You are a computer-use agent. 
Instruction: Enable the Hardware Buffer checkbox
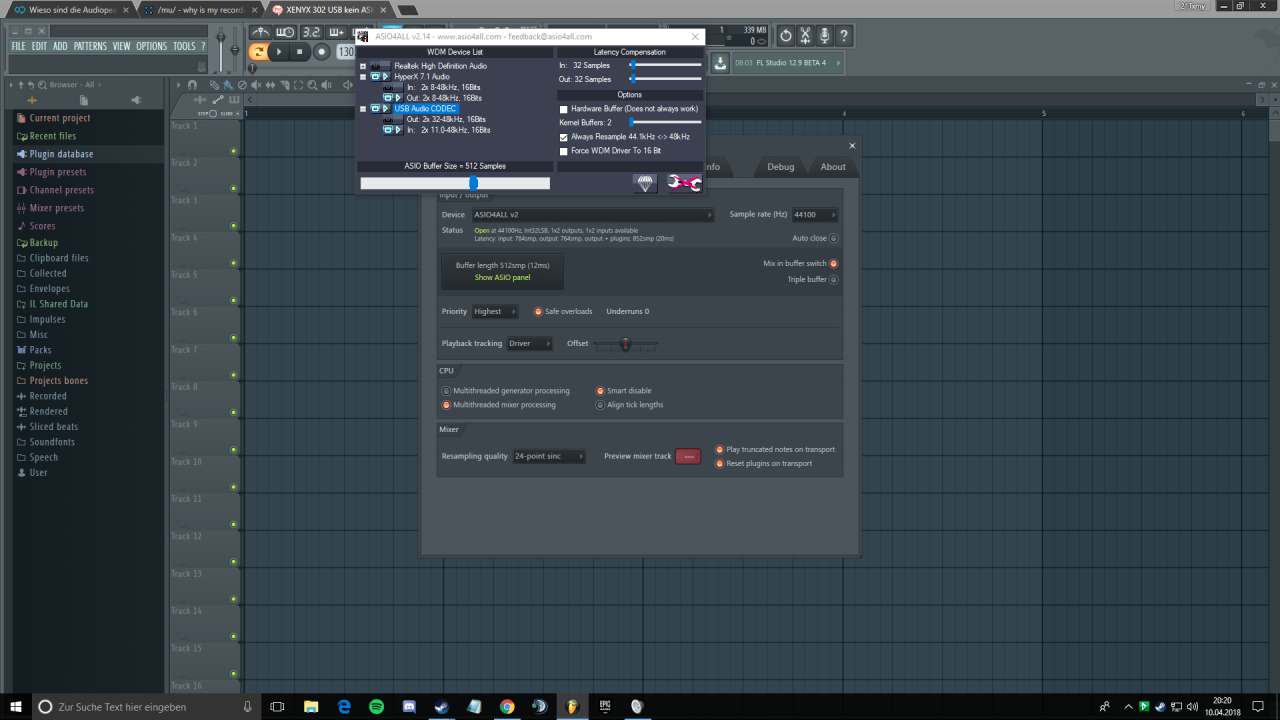564,109
